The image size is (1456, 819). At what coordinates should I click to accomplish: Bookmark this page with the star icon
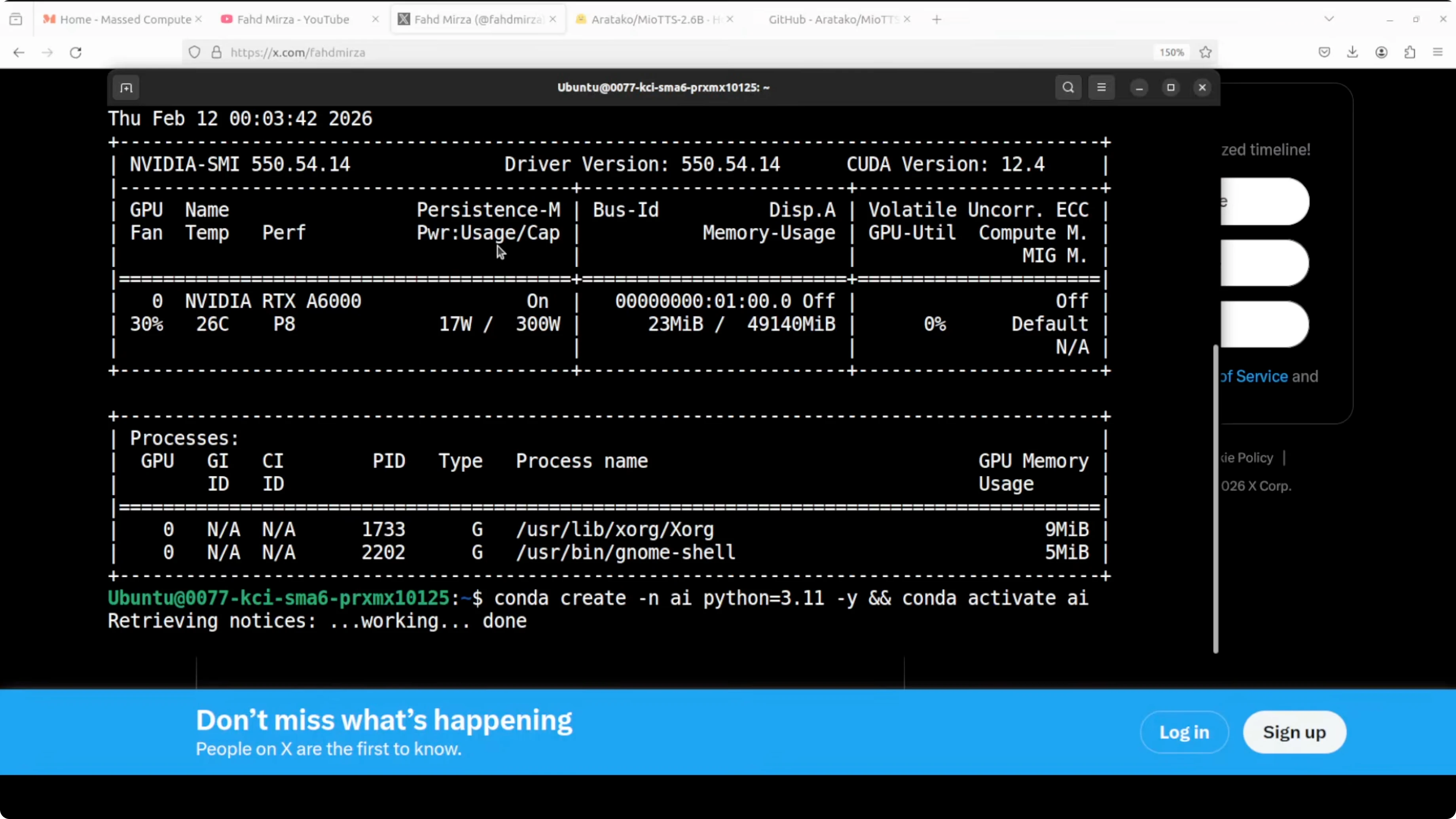pos(1206,53)
